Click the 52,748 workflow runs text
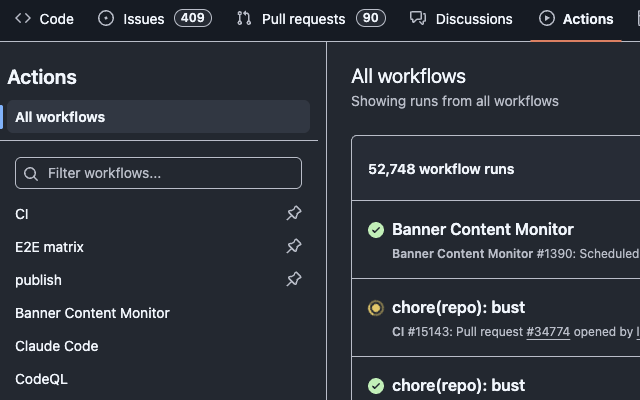The height and width of the screenshot is (400, 640). coord(441,169)
